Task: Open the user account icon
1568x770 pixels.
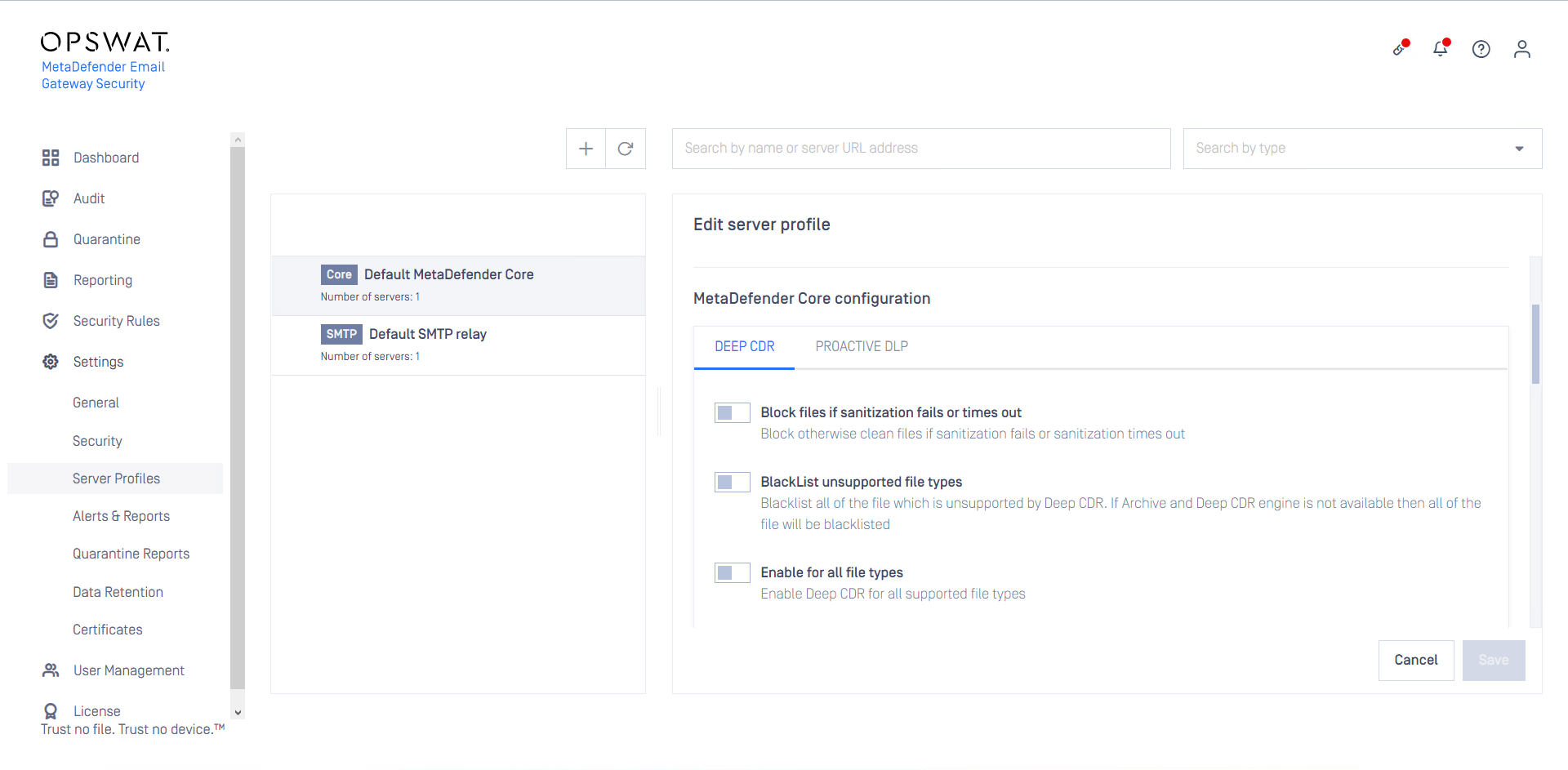Action: [x=1522, y=49]
